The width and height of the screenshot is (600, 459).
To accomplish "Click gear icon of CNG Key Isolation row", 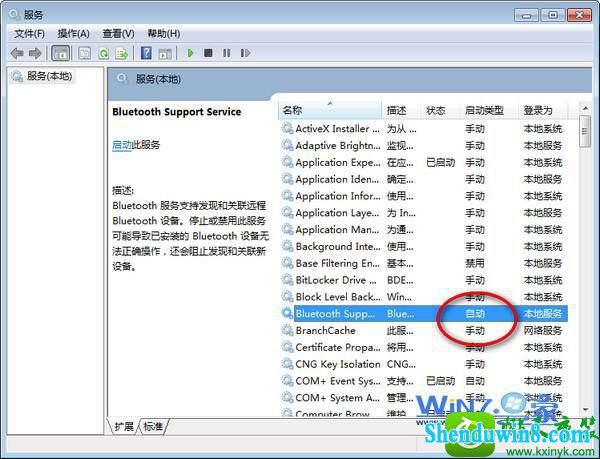I will click(x=287, y=364).
